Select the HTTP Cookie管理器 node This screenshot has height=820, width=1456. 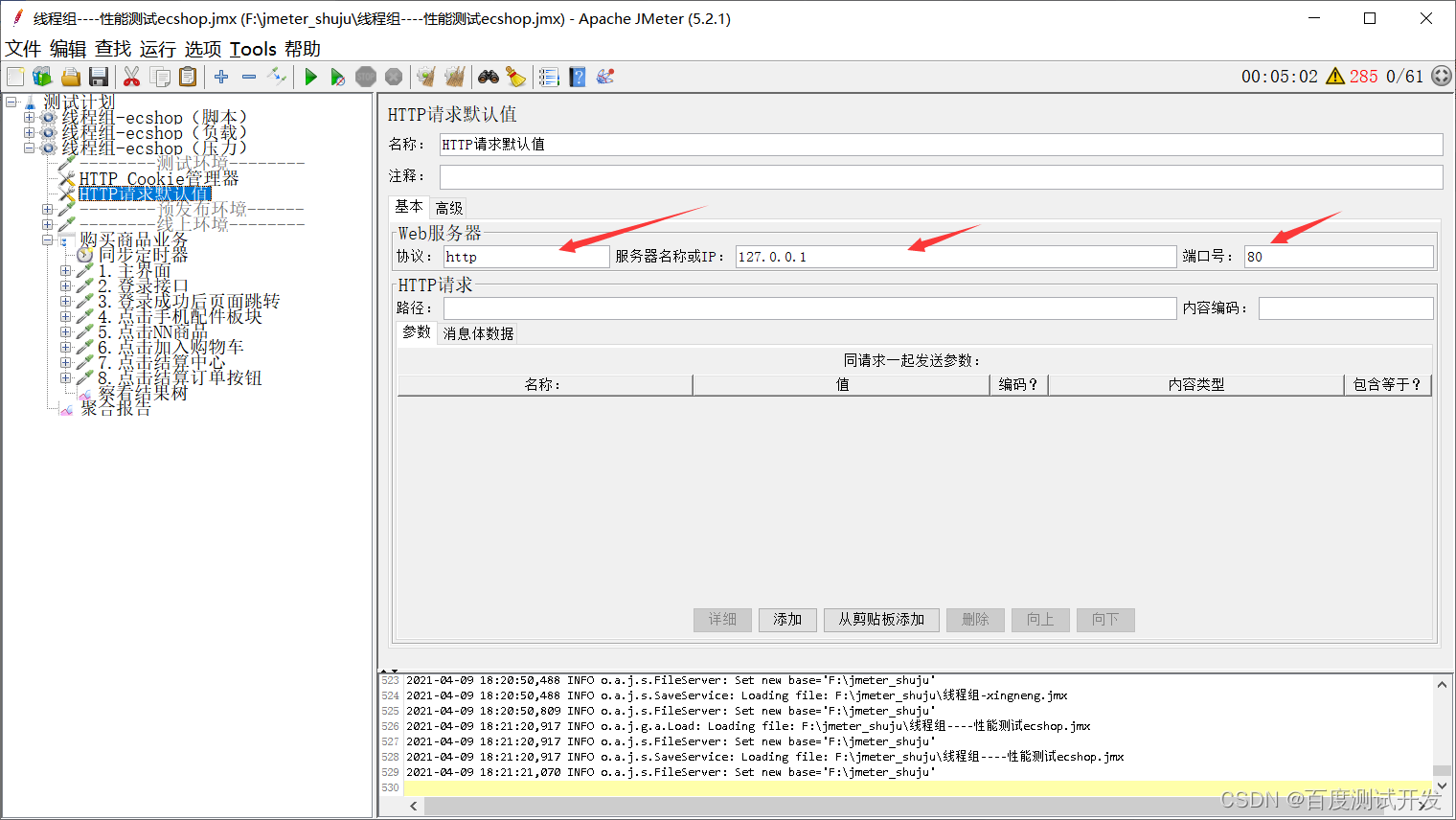click(159, 178)
